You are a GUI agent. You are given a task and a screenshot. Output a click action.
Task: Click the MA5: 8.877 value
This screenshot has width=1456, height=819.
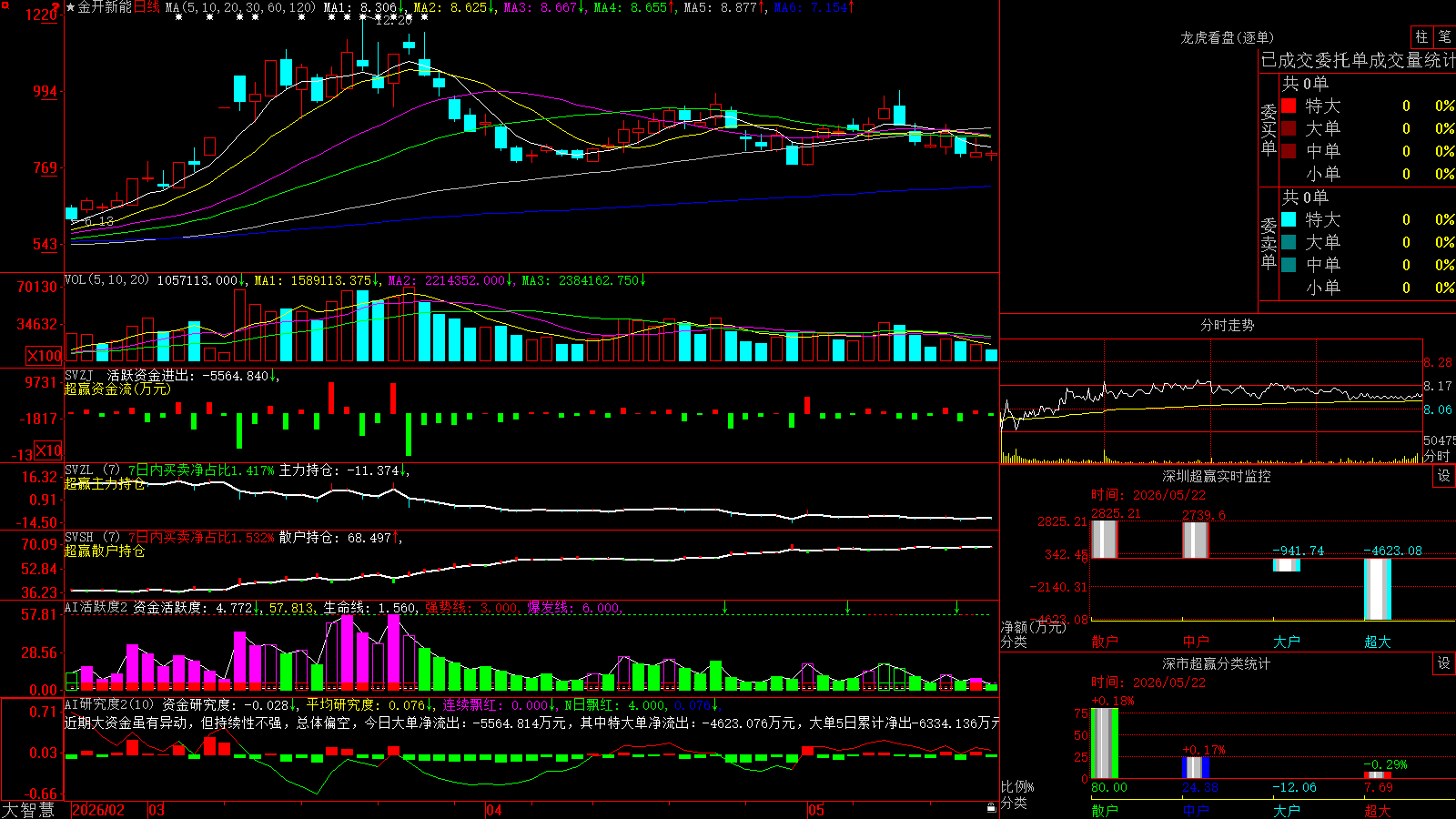[724, 7]
